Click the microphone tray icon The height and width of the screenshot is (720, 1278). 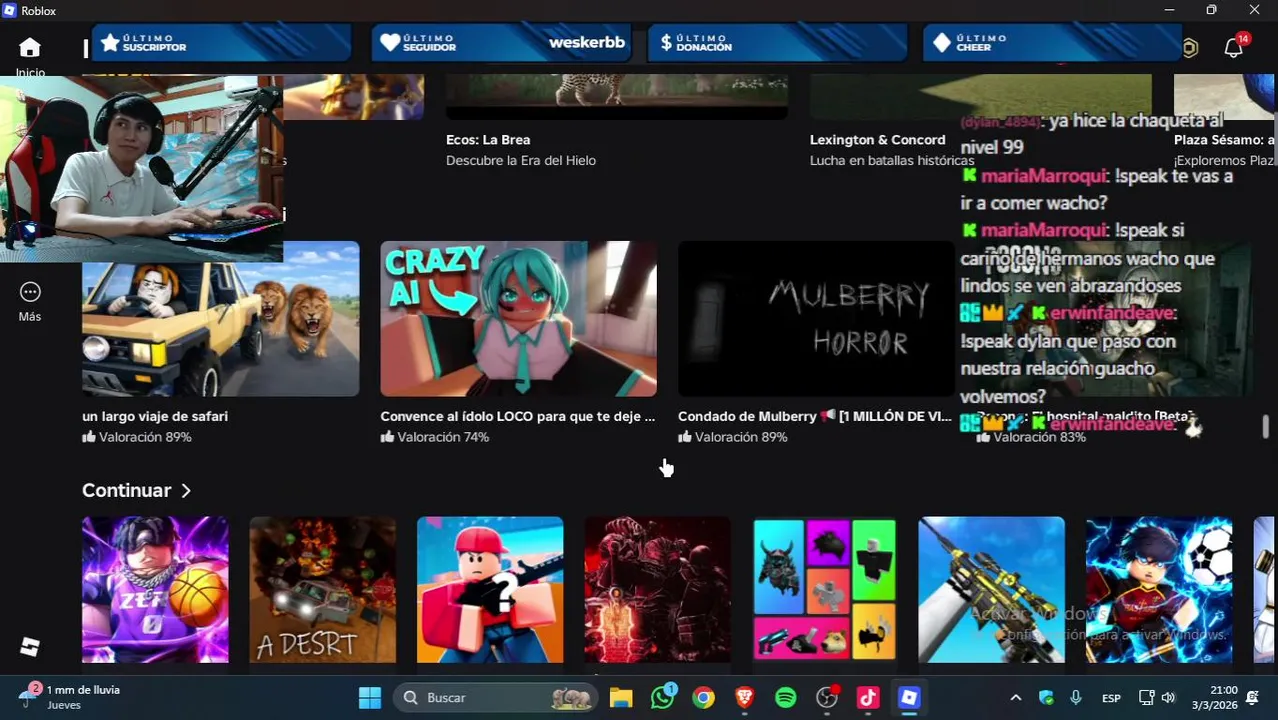(x=1076, y=698)
